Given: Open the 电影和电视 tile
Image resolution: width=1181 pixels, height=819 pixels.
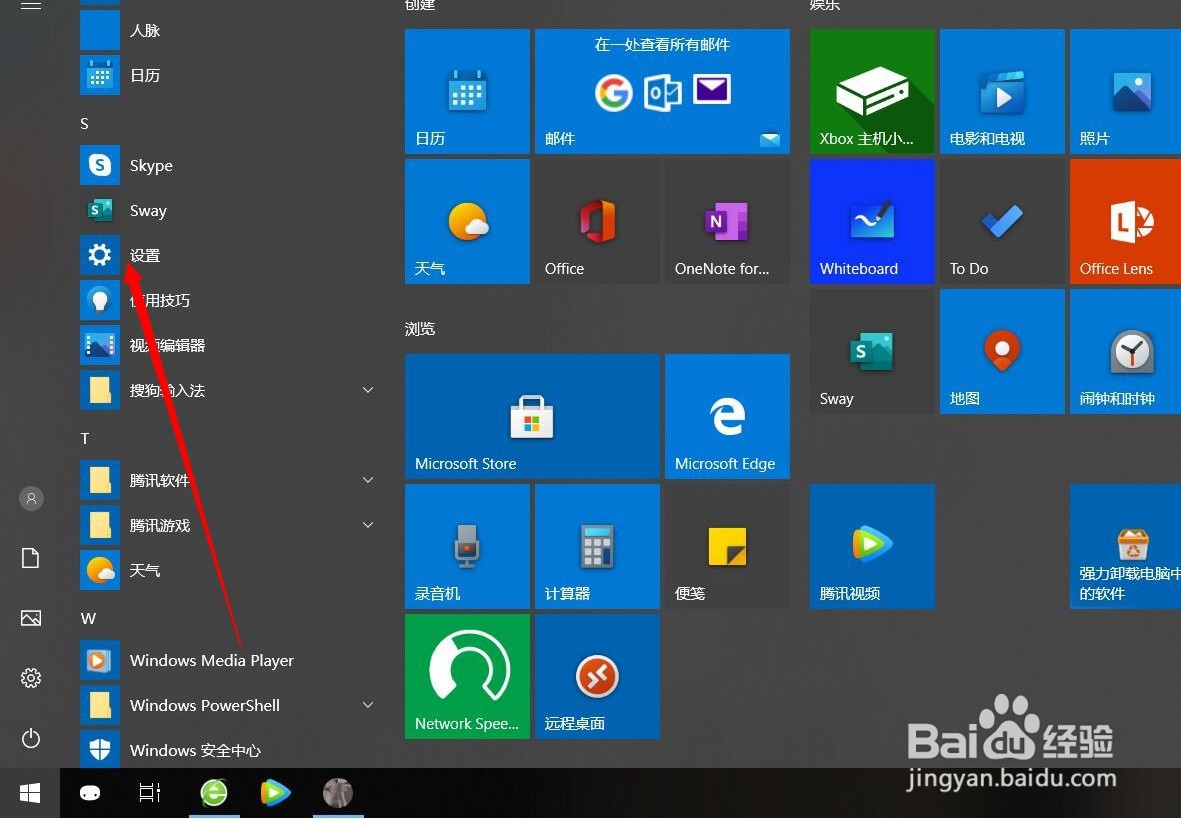Looking at the screenshot, I should coord(1002,91).
